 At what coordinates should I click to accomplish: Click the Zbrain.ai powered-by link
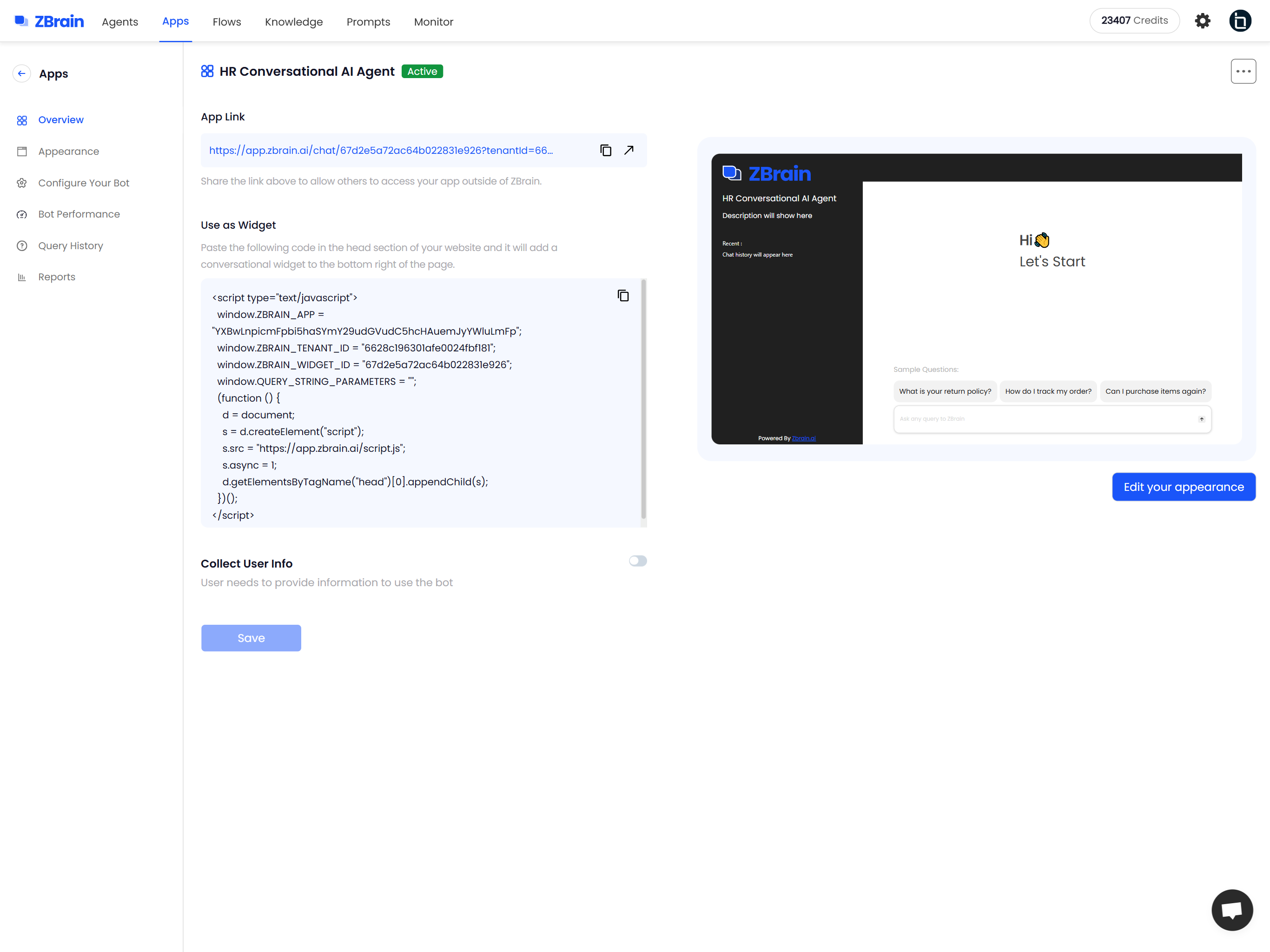point(804,438)
